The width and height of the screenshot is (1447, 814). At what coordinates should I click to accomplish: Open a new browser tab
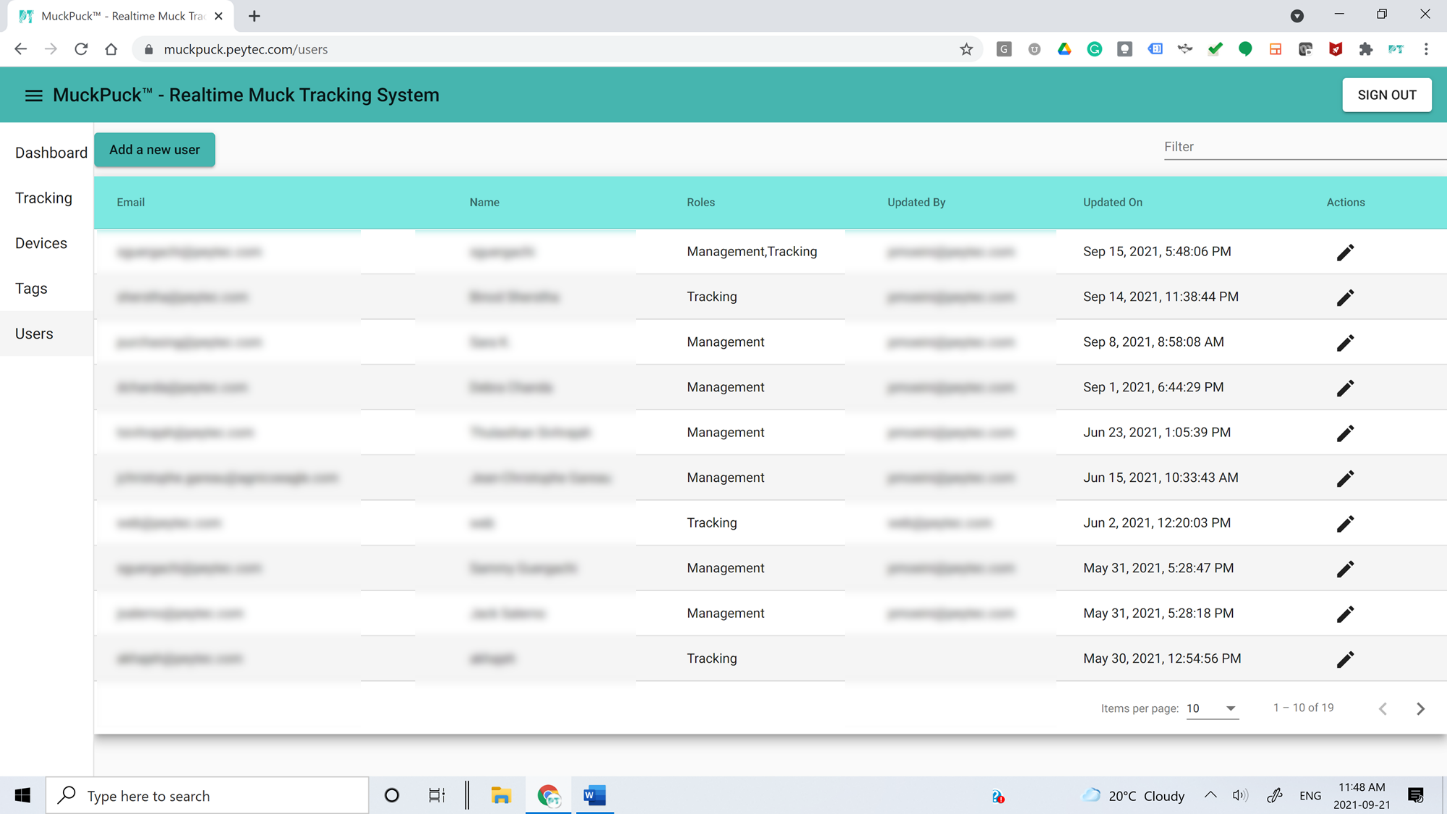point(254,16)
